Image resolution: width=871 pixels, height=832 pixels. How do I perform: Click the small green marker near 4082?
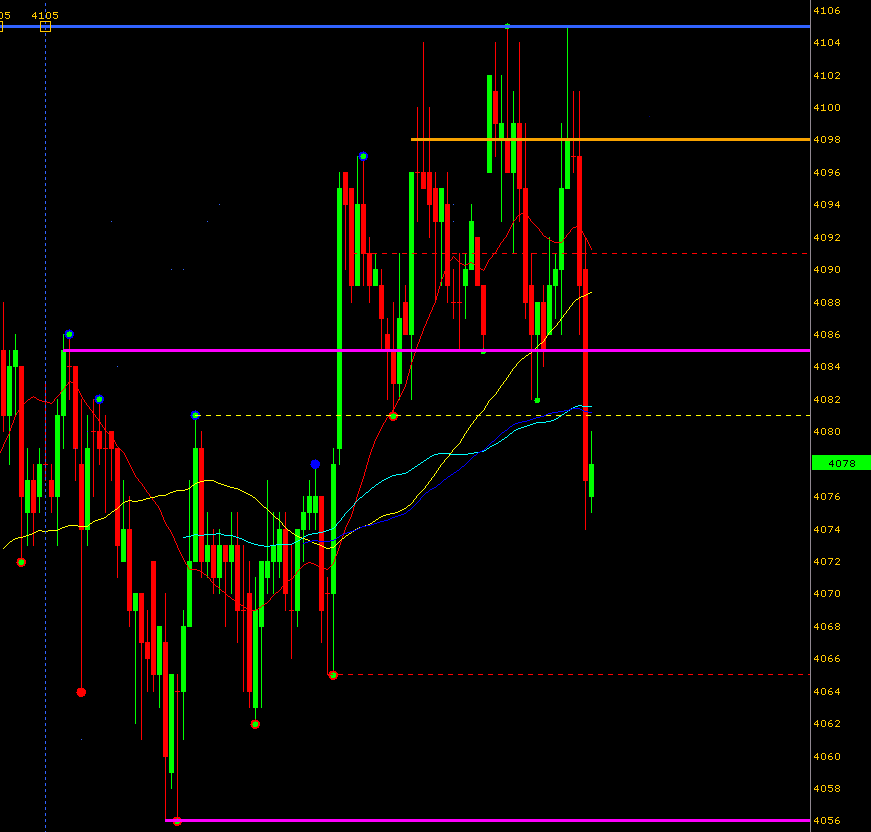click(537, 400)
